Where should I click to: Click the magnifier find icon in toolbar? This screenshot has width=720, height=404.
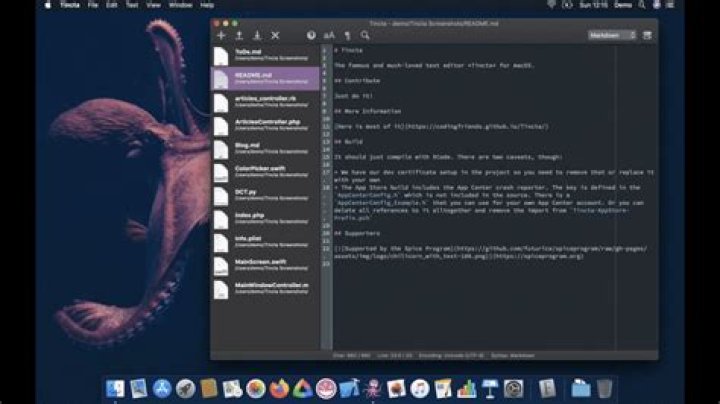pos(365,35)
